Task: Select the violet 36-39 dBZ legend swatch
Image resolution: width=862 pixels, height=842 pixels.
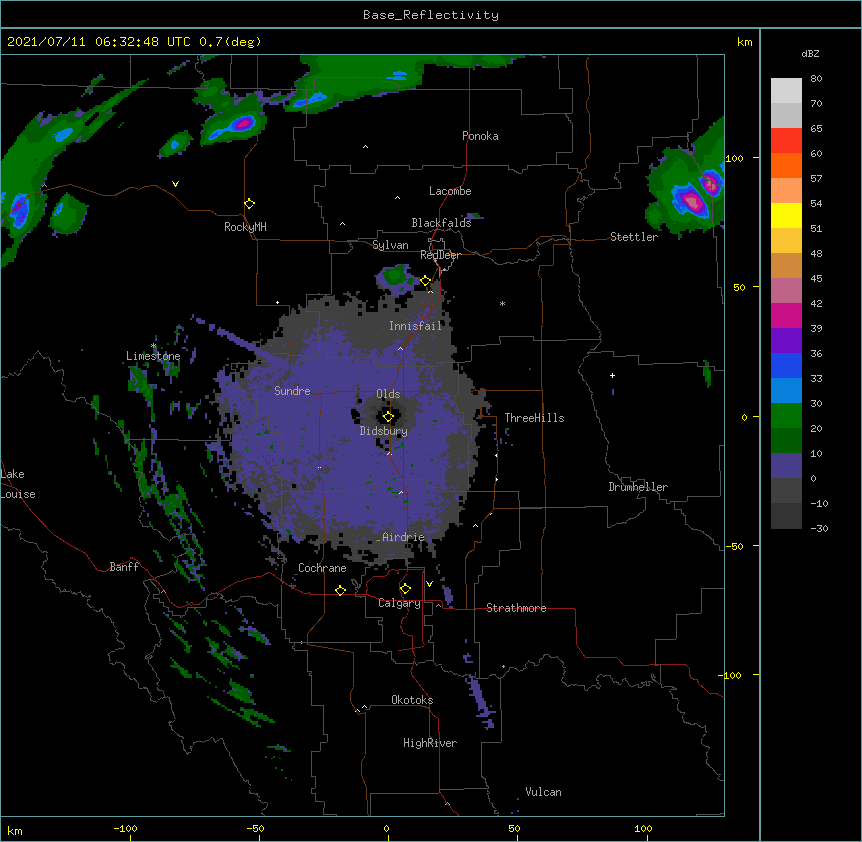Action: point(786,341)
